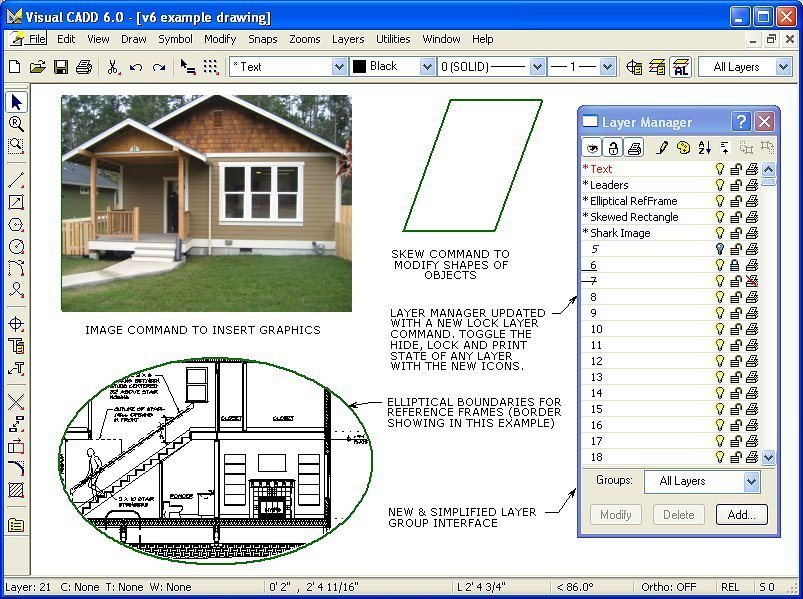
Task: Open the Draw menu
Action: [x=134, y=39]
